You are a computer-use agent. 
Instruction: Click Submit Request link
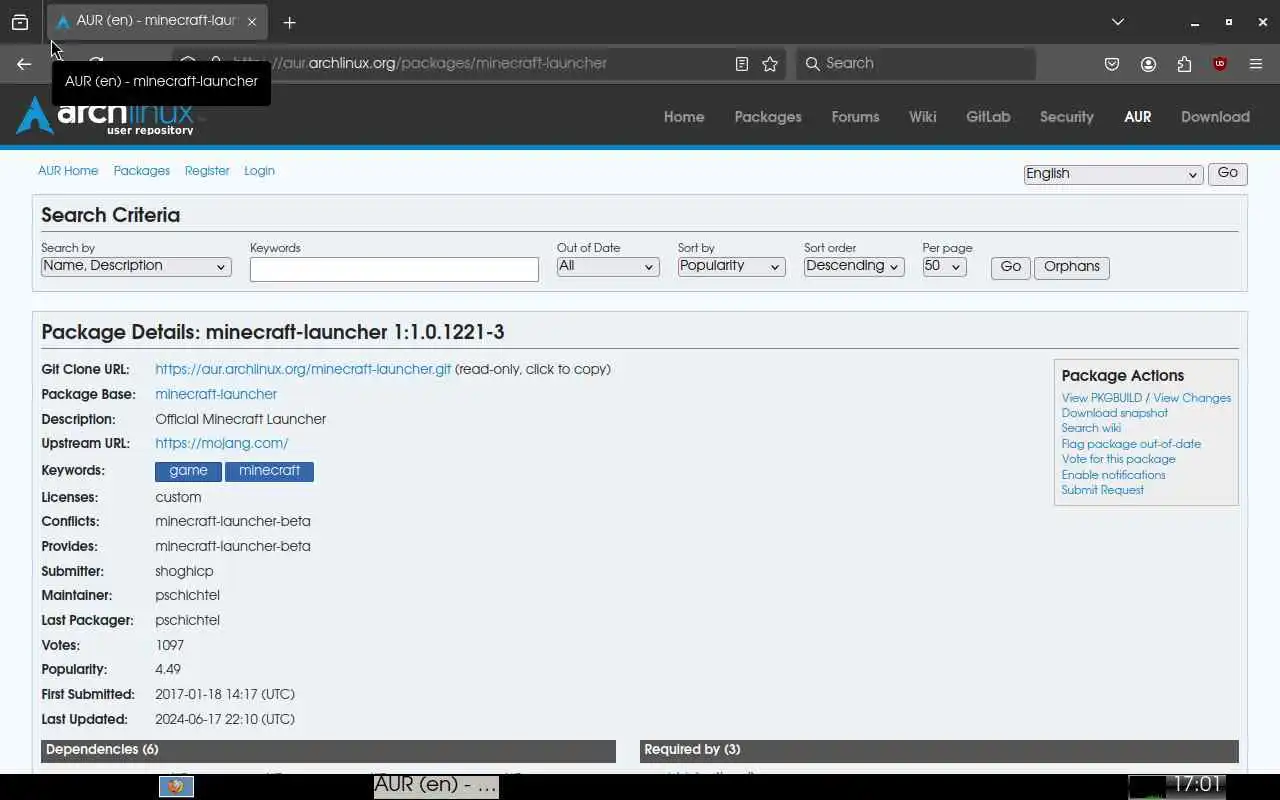(x=1102, y=490)
